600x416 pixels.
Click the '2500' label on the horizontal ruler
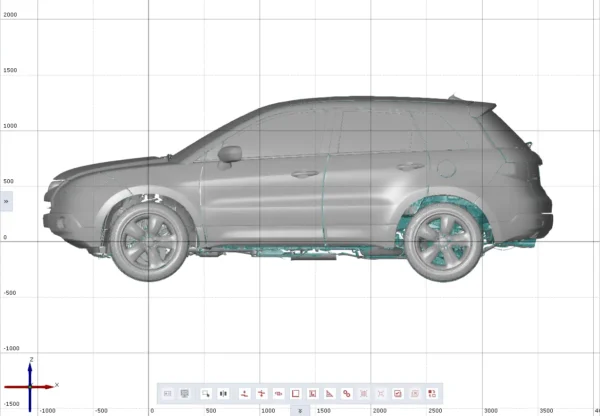(x=435, y=411)
